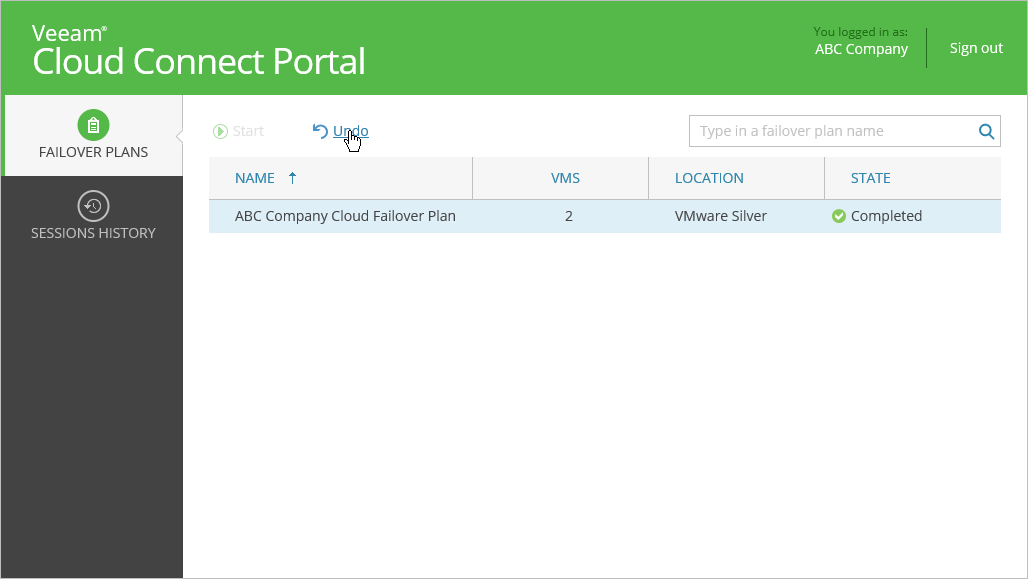The image size is (1028, 579).
Task: Sort the table by NAME column
Action: (x=255, y=178)
